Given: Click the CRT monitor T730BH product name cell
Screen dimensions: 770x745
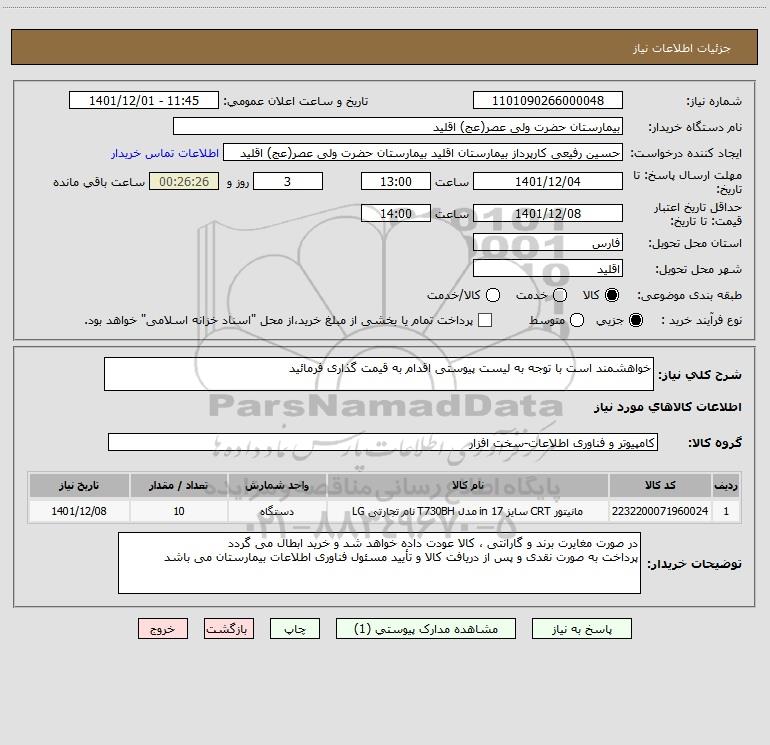Looking at the screenshot, I should (468, 511).
